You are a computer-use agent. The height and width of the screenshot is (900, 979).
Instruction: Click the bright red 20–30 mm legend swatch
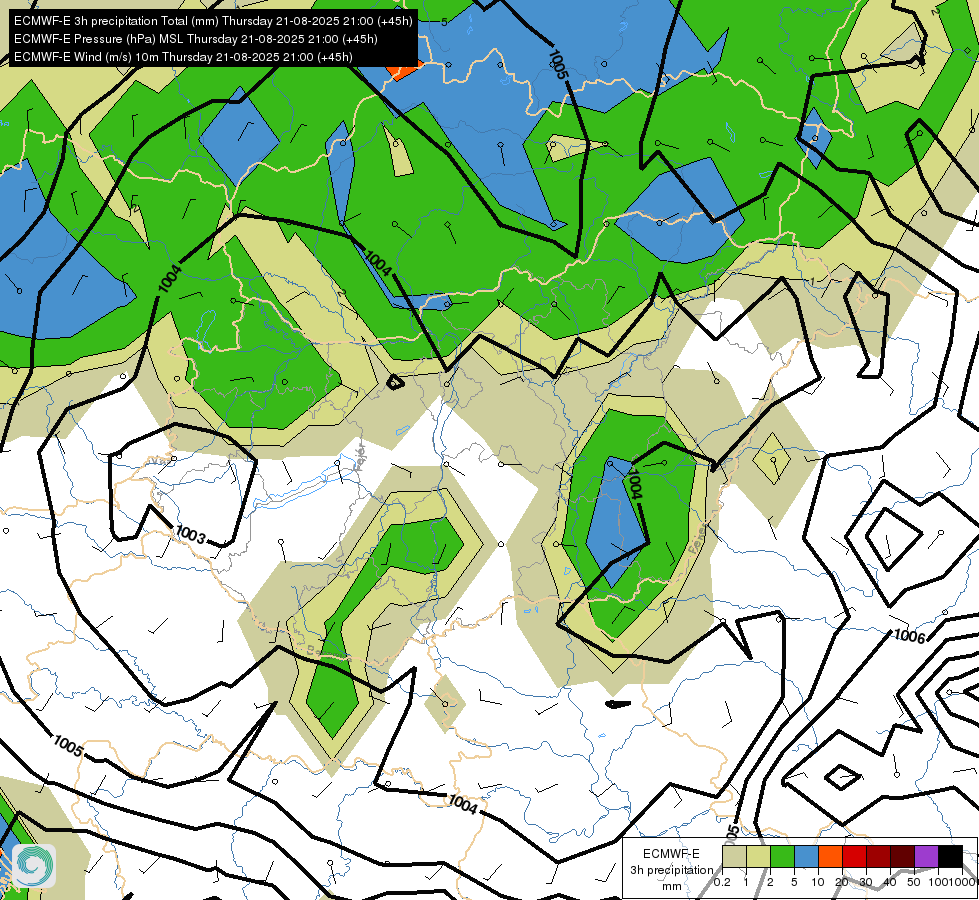click(854, 856)
